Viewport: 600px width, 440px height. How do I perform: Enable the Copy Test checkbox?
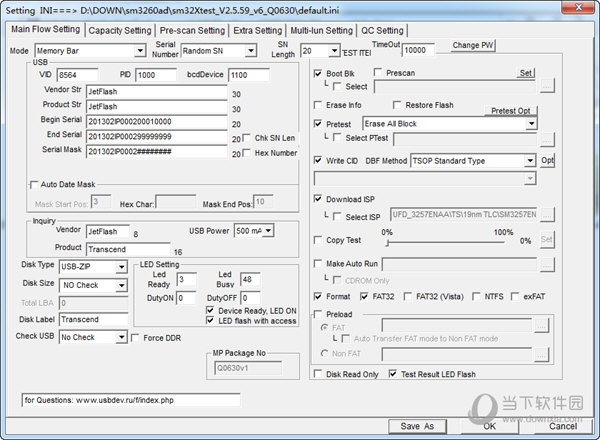click(318, 240)
